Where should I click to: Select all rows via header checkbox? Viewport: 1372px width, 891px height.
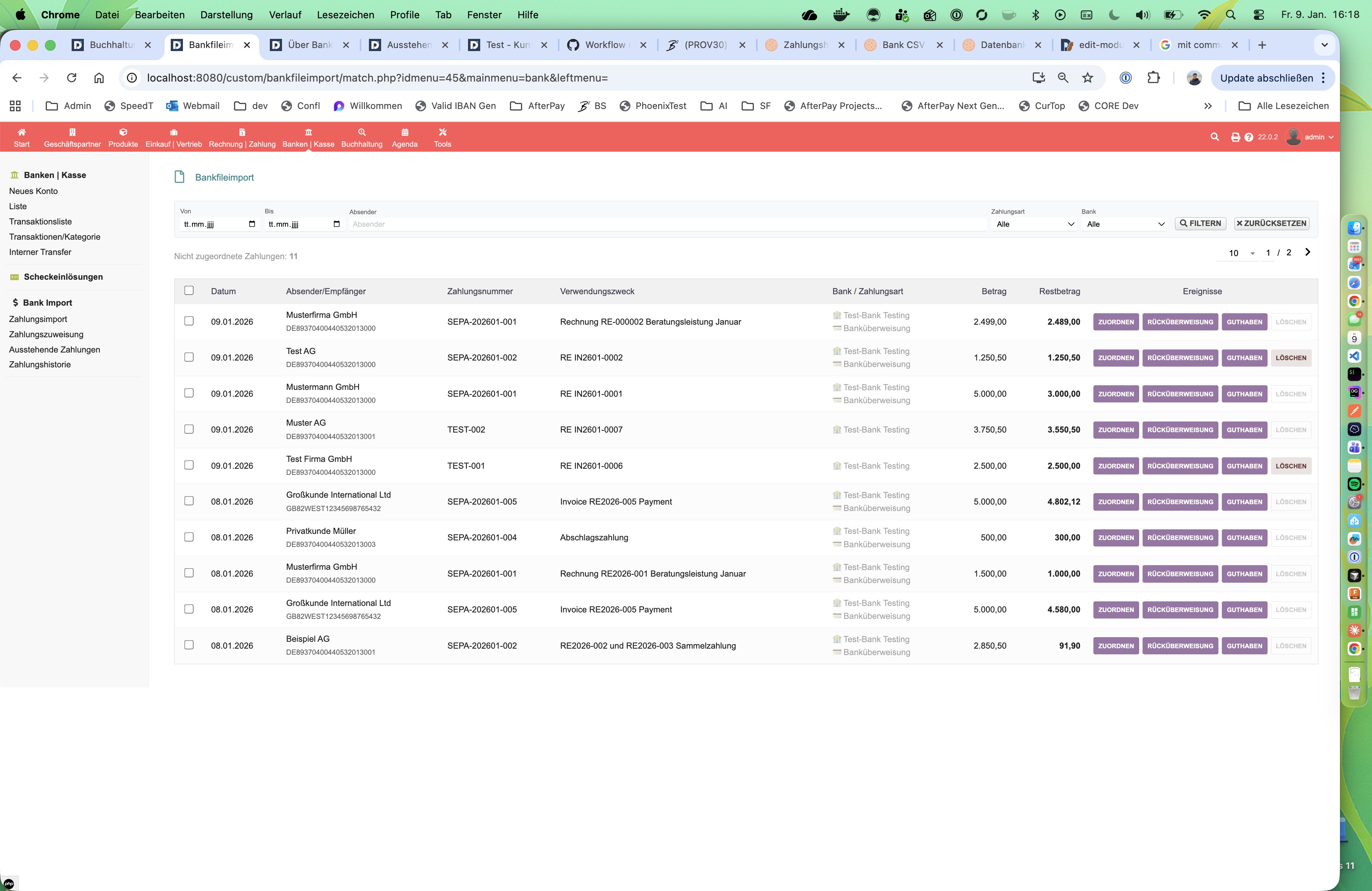(189, 290)
